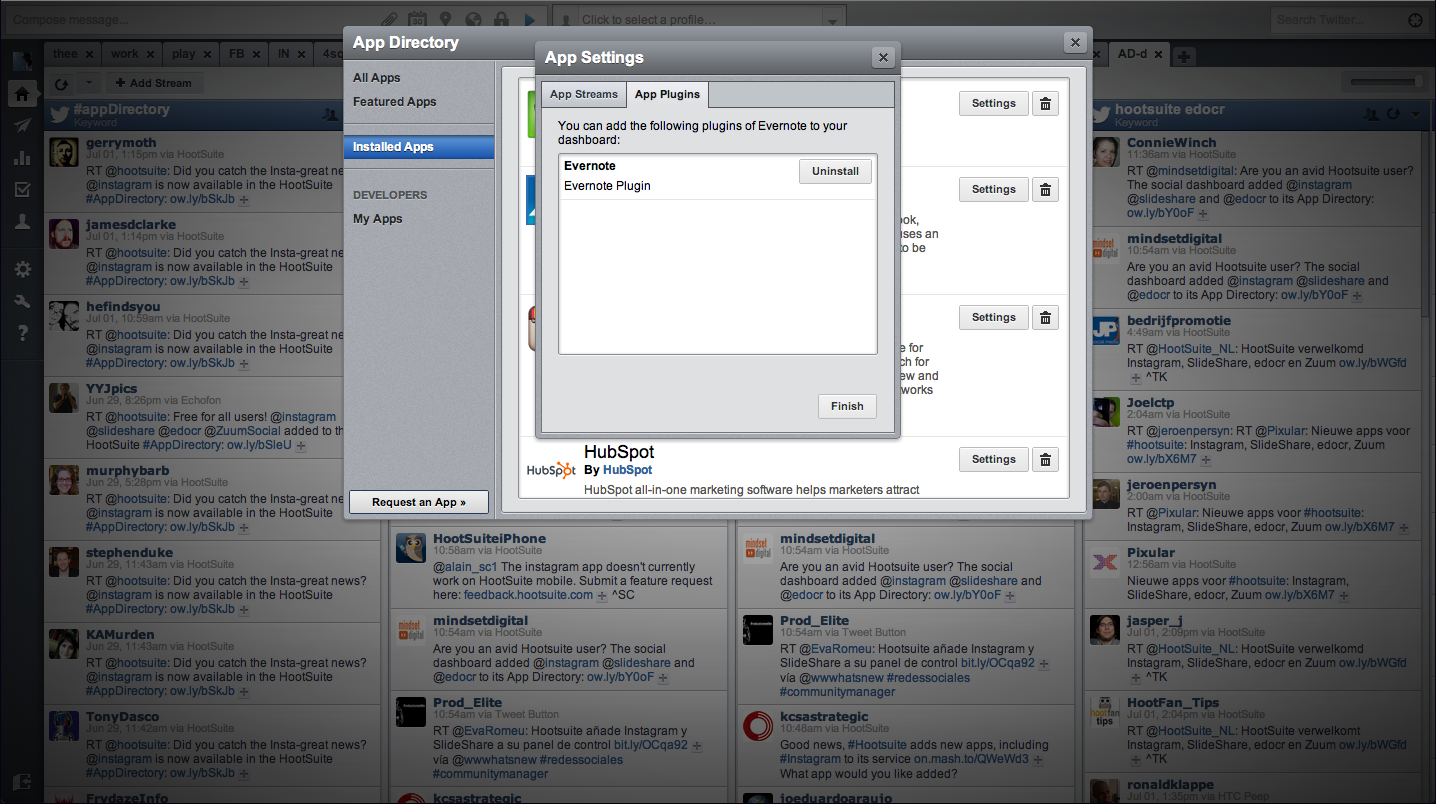Delete the HubSpot app via its trash icon
The width and height of the screenshot is (1436, 804).
click(1045, 459)
